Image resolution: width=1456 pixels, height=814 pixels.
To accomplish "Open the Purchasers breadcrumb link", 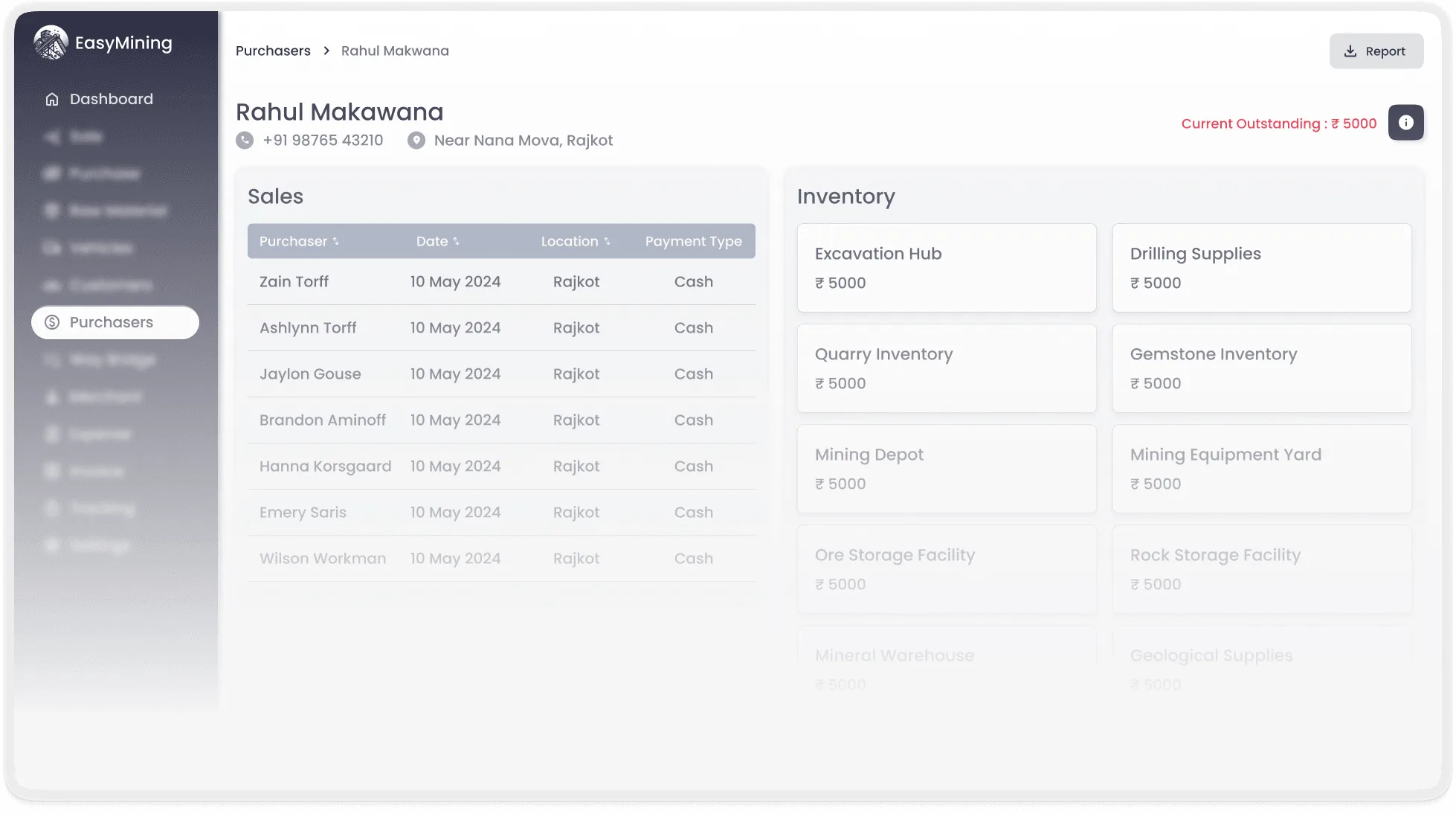I will click(x=273, y=51).
